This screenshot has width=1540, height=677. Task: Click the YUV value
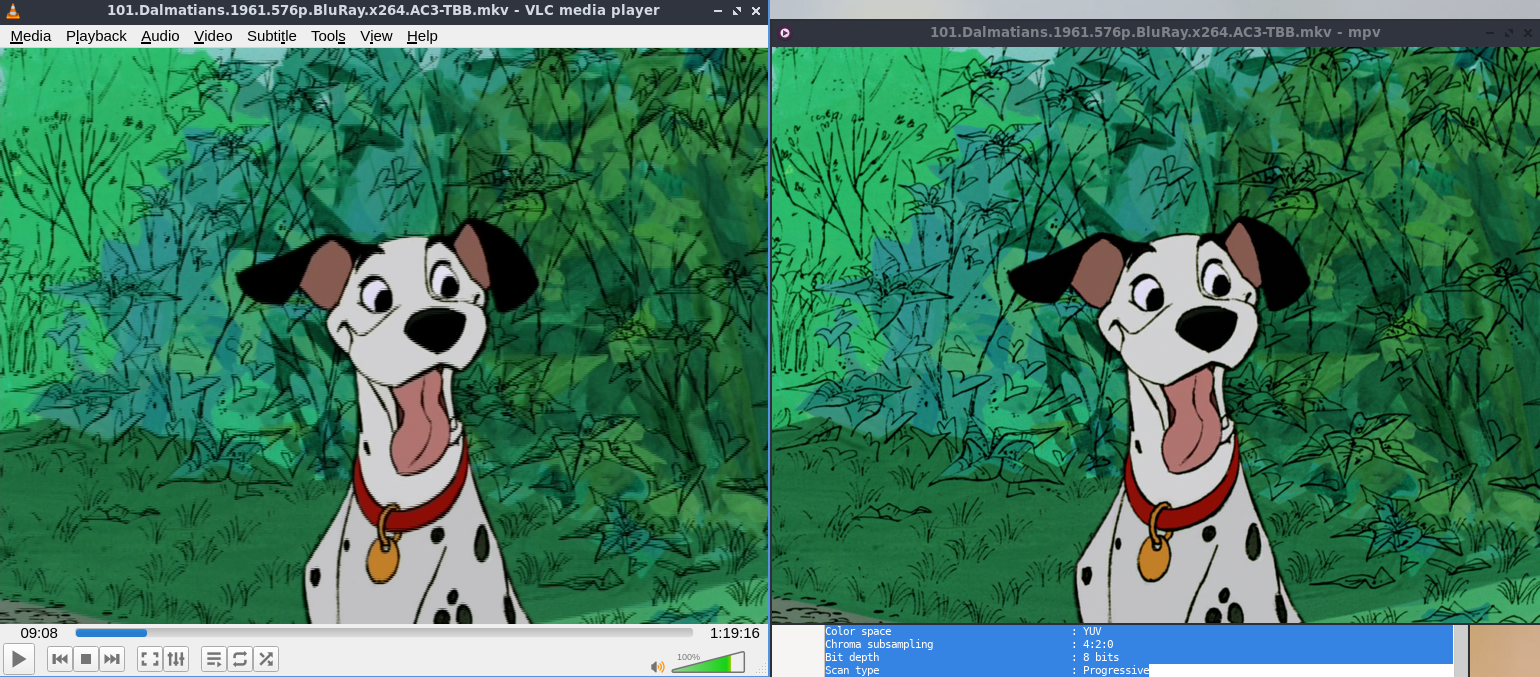pos(1092,632)
